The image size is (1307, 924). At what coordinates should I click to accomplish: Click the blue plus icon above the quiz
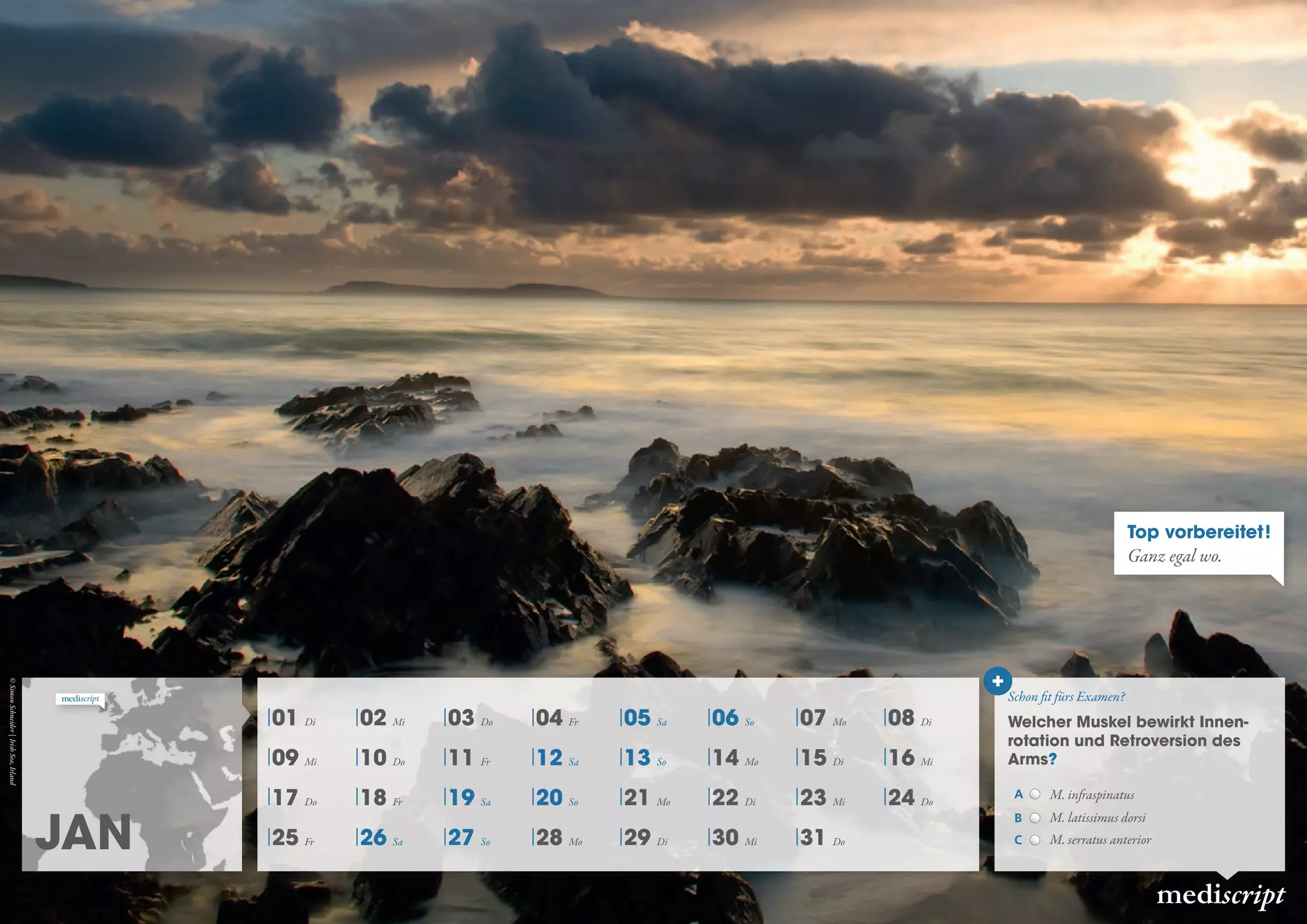997,682
